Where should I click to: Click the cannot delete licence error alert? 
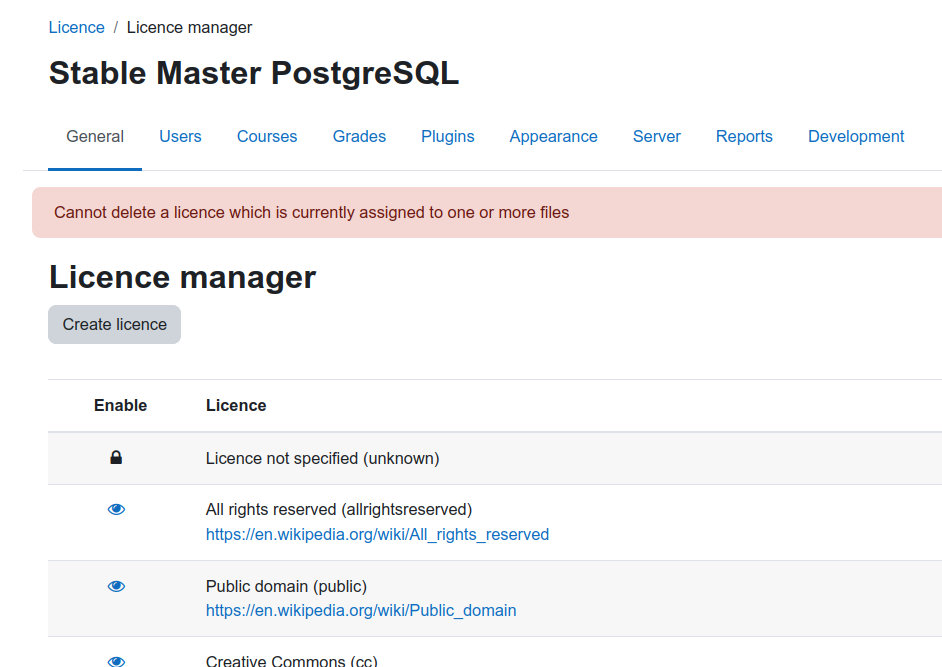coord(487,213)
